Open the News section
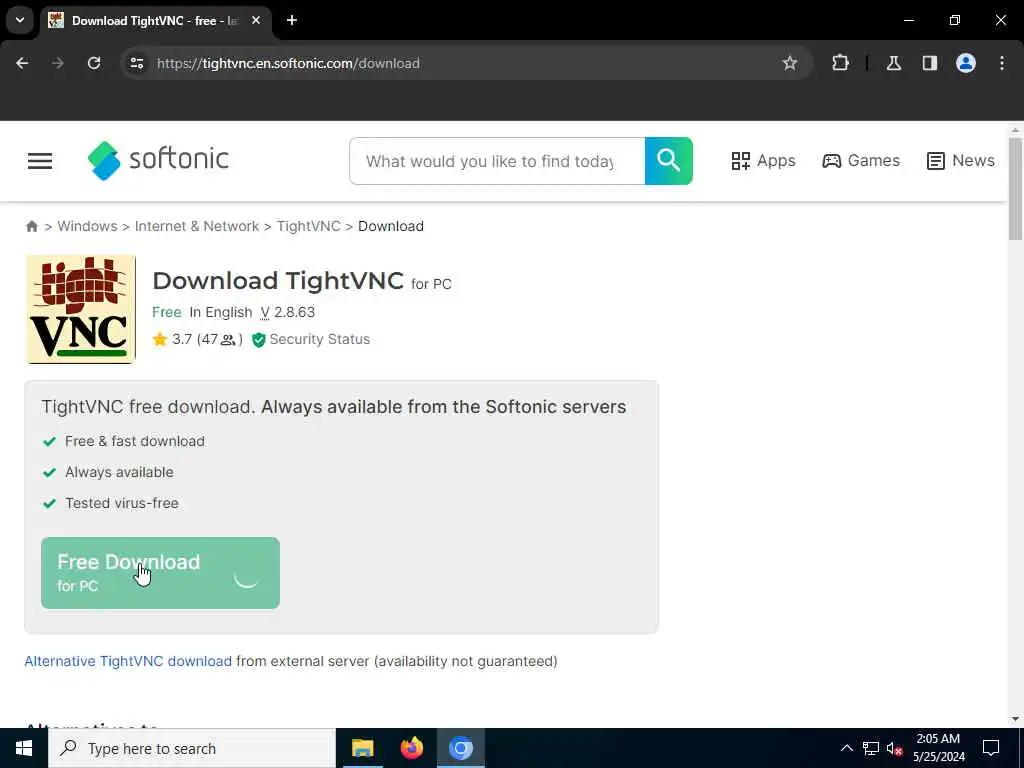Viewport: 1024px width, 768px height. coord(961,161)
